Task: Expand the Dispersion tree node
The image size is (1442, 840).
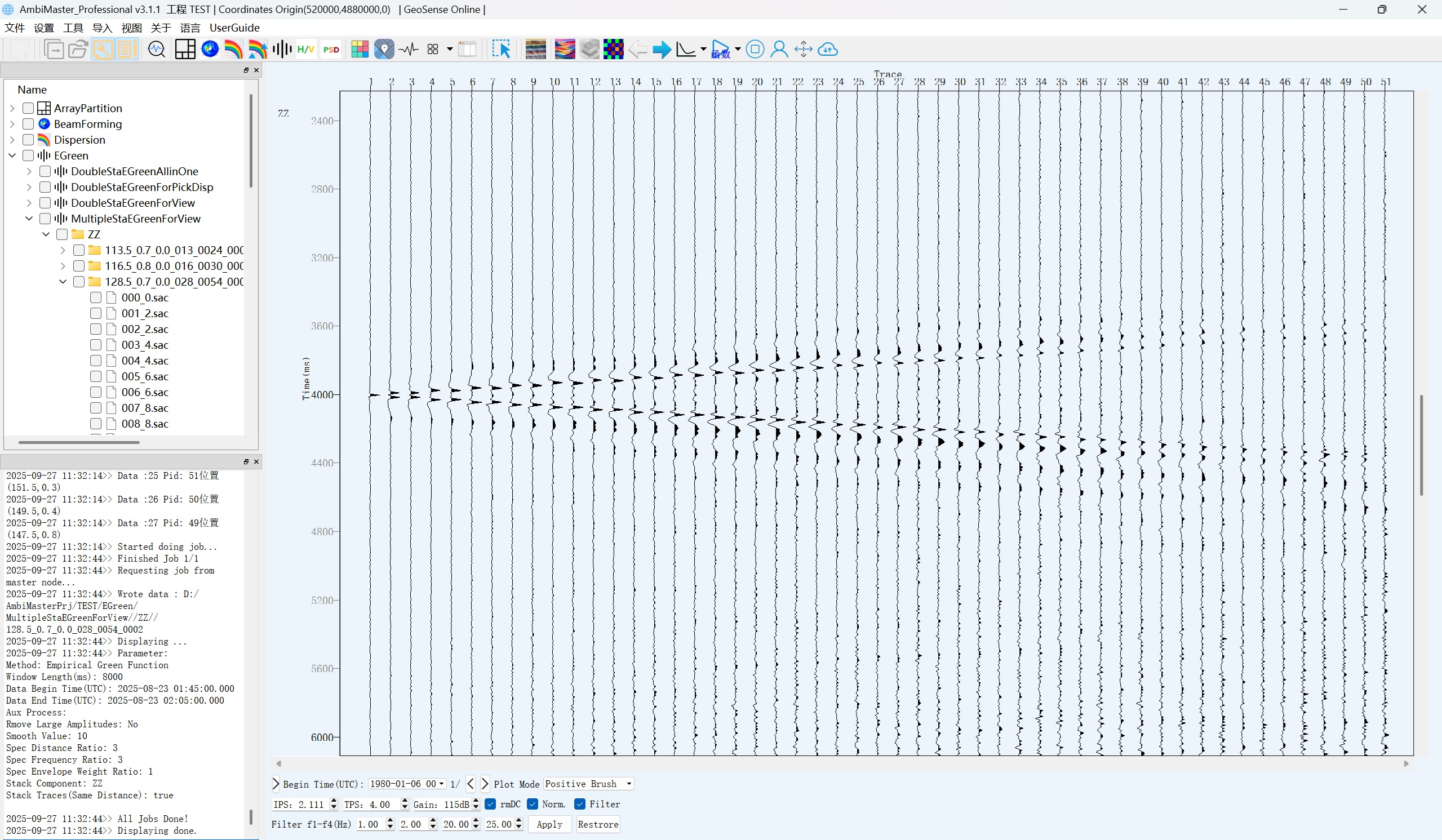Action: [x=12, y=140]
